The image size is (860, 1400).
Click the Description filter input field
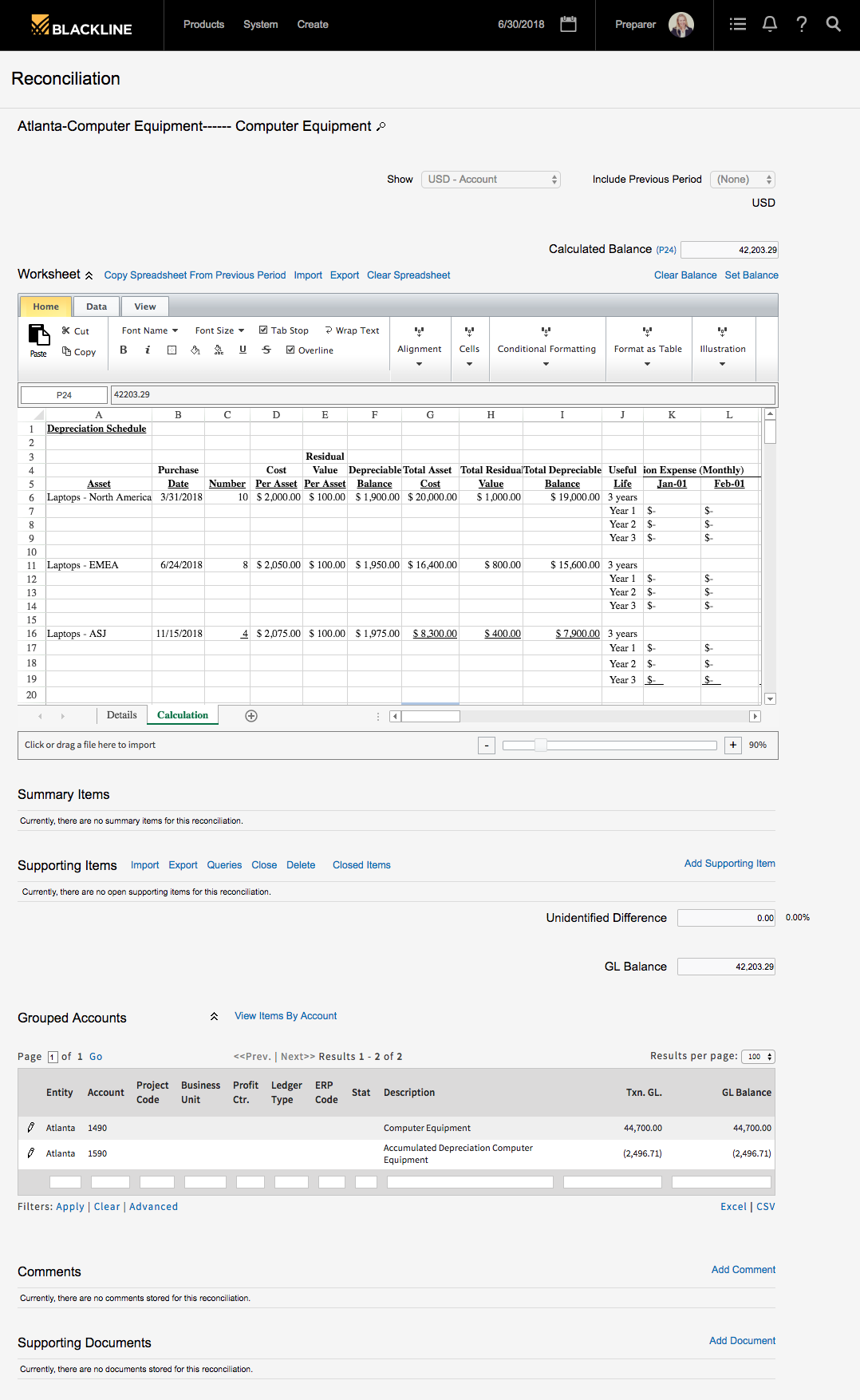pos(470,1182)
